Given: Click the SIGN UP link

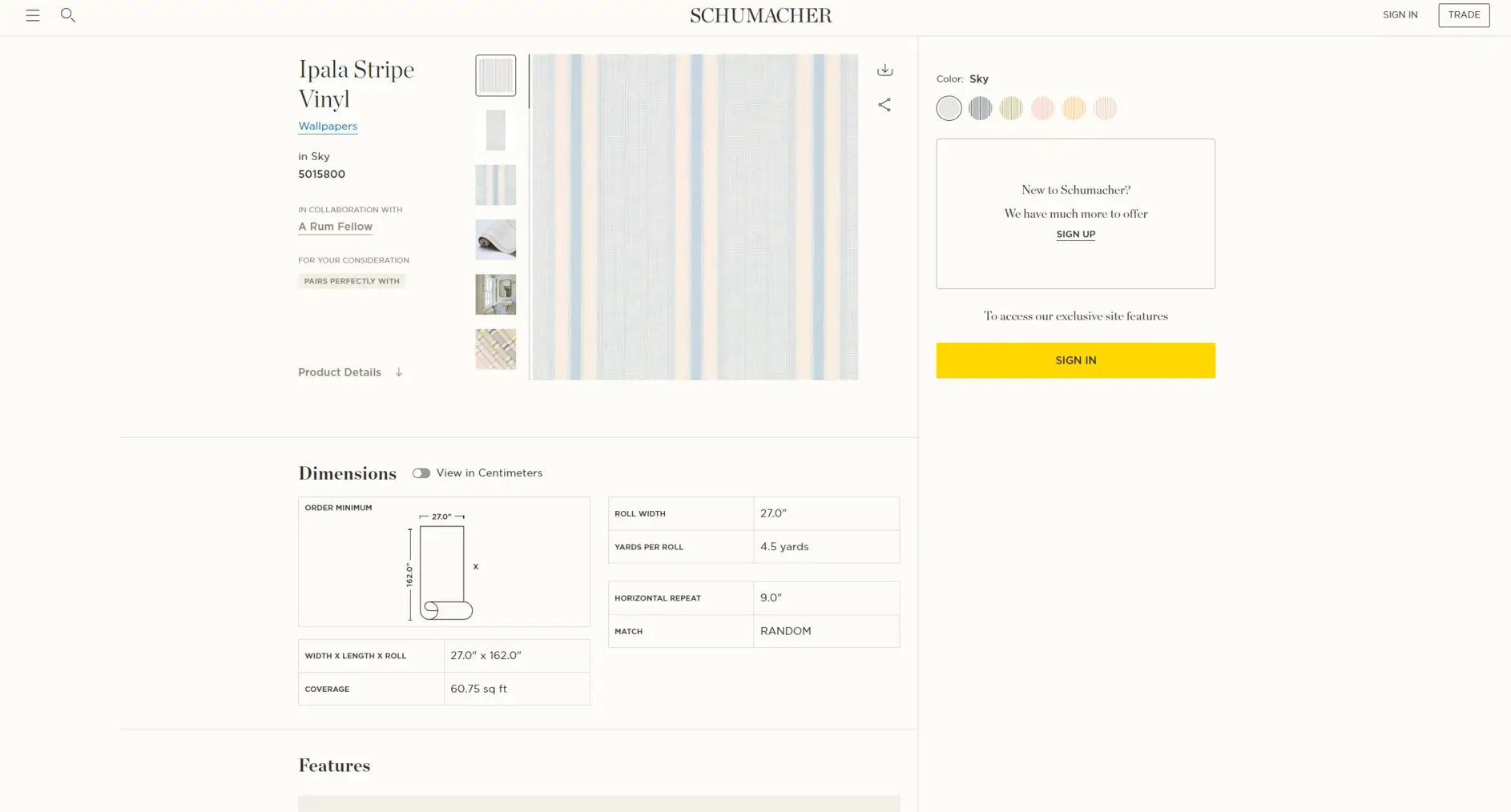Looking at the screenshot, I should tap(1075, 235).
